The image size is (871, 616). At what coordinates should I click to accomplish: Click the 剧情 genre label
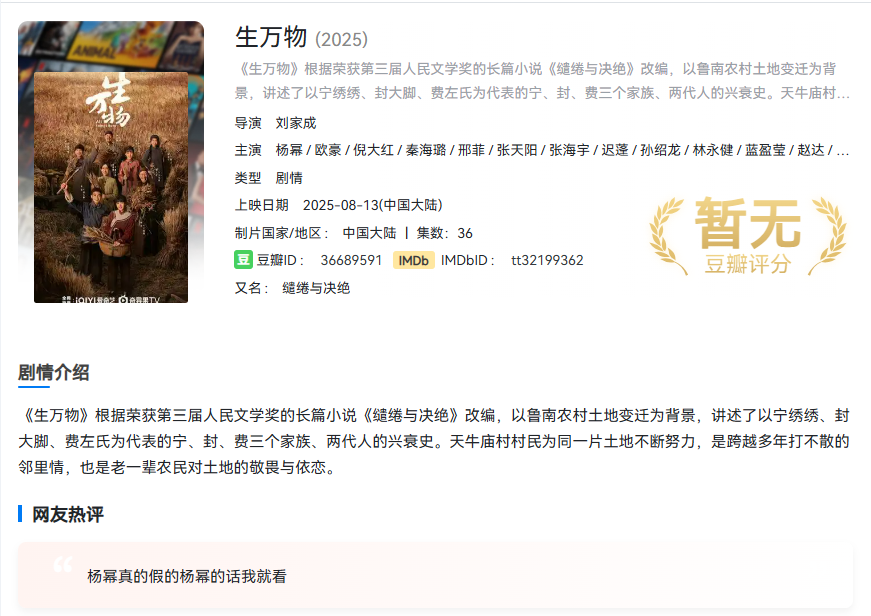pyautogui.click(x=289, y=178)
